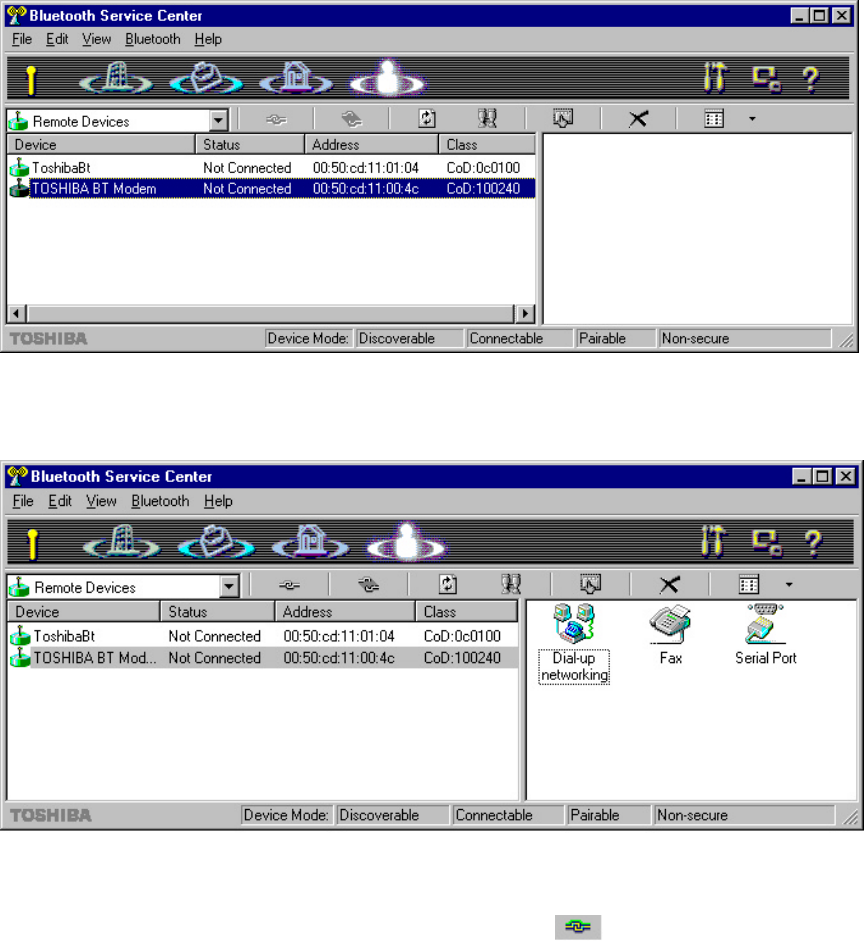
Task: Sort by Class column in lower window
Action: (x=466, y=612)
